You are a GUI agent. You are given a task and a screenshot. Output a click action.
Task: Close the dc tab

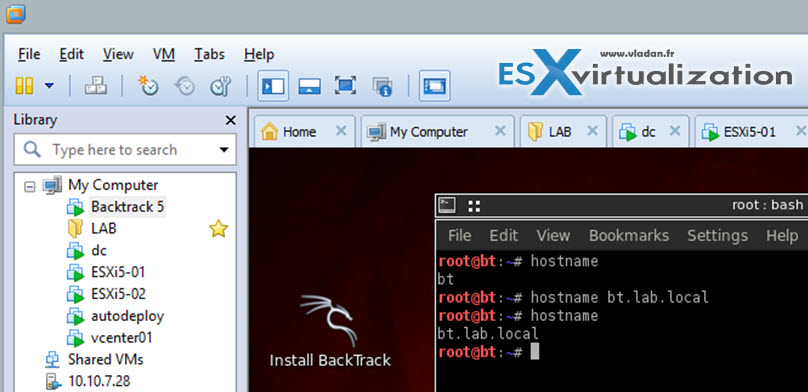pyautogui.click(x=675, y=131)
